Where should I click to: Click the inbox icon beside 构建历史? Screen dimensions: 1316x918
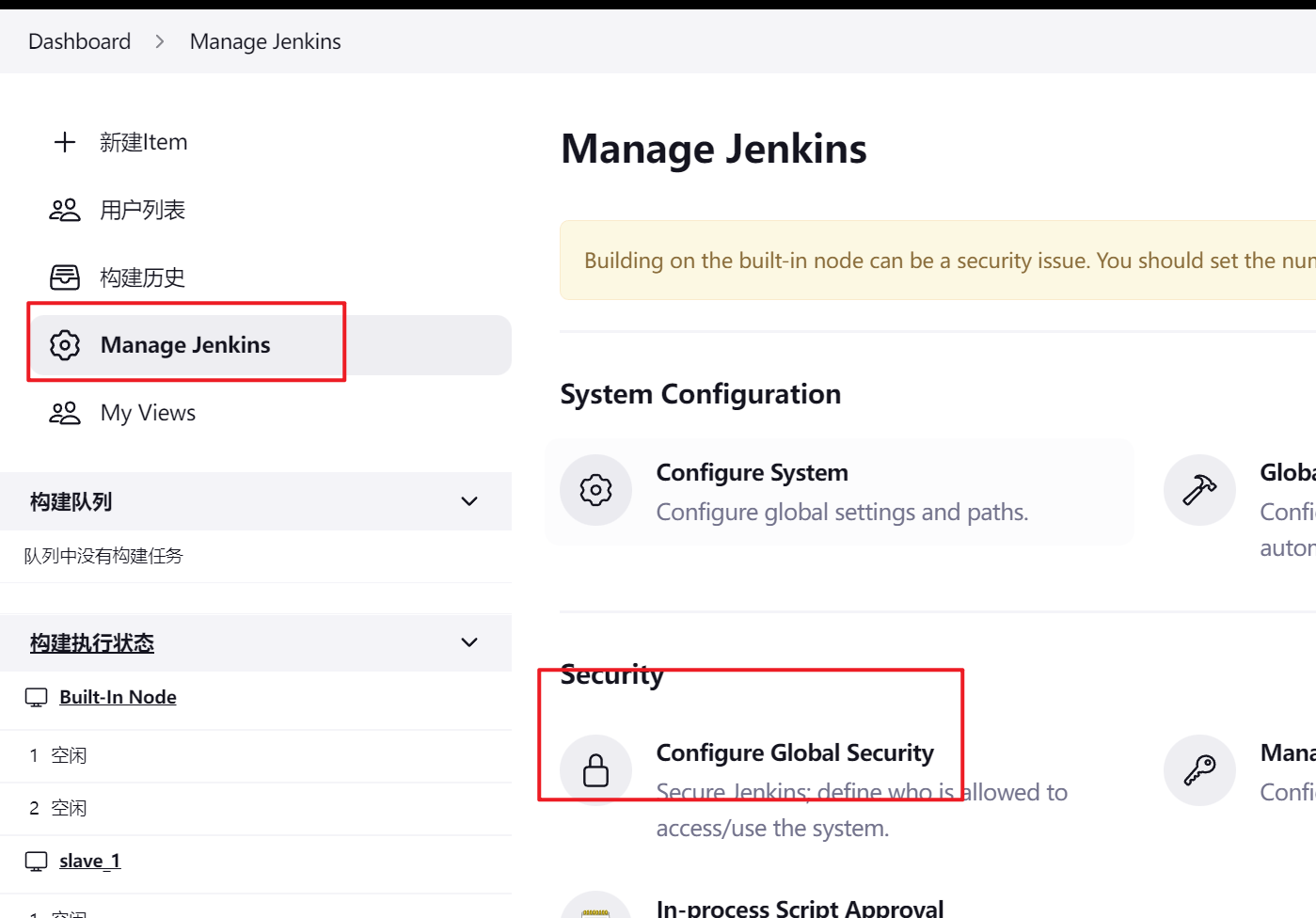point(65,277)
